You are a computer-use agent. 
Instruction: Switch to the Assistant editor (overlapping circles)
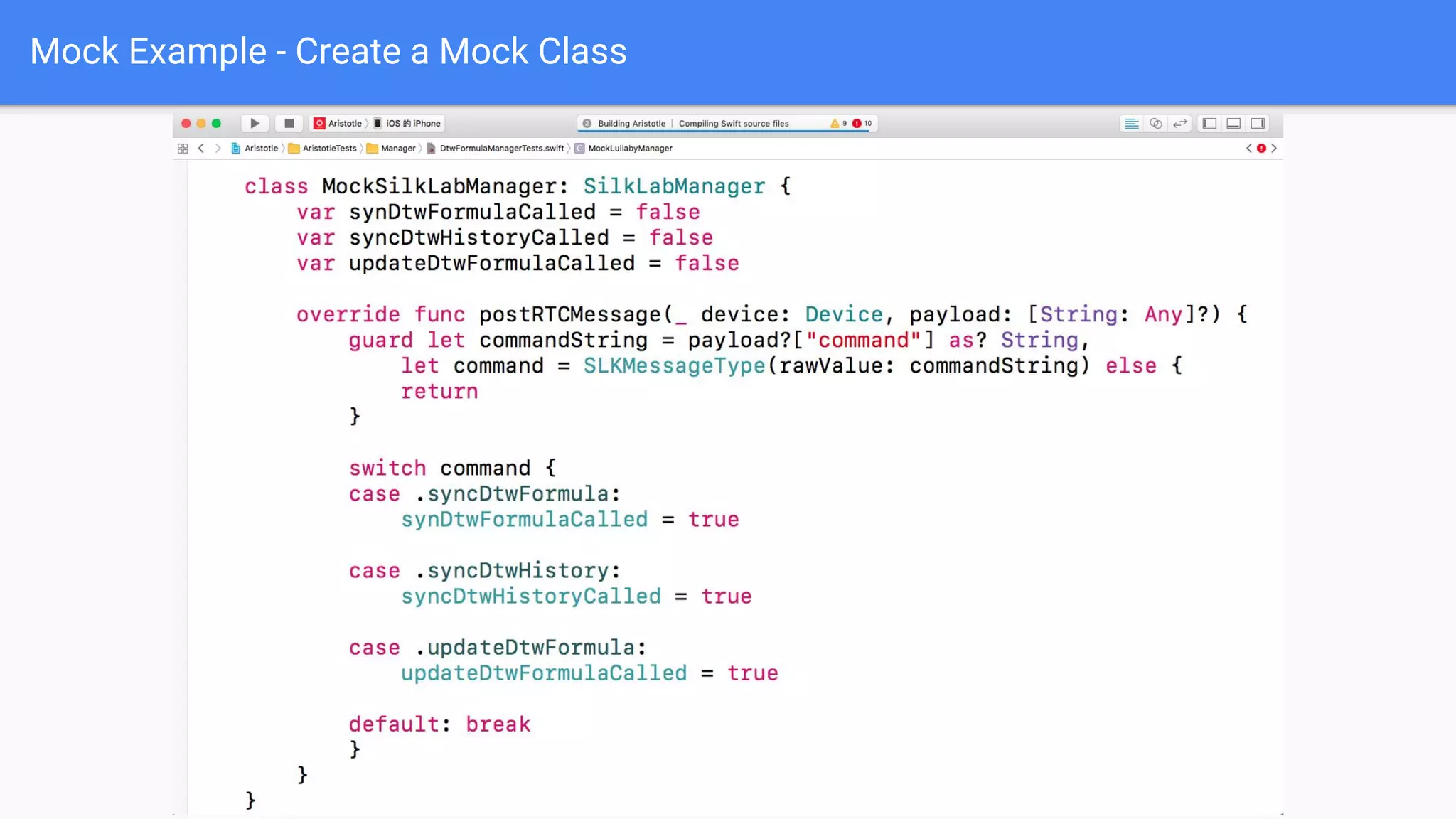click(1156, 124)
